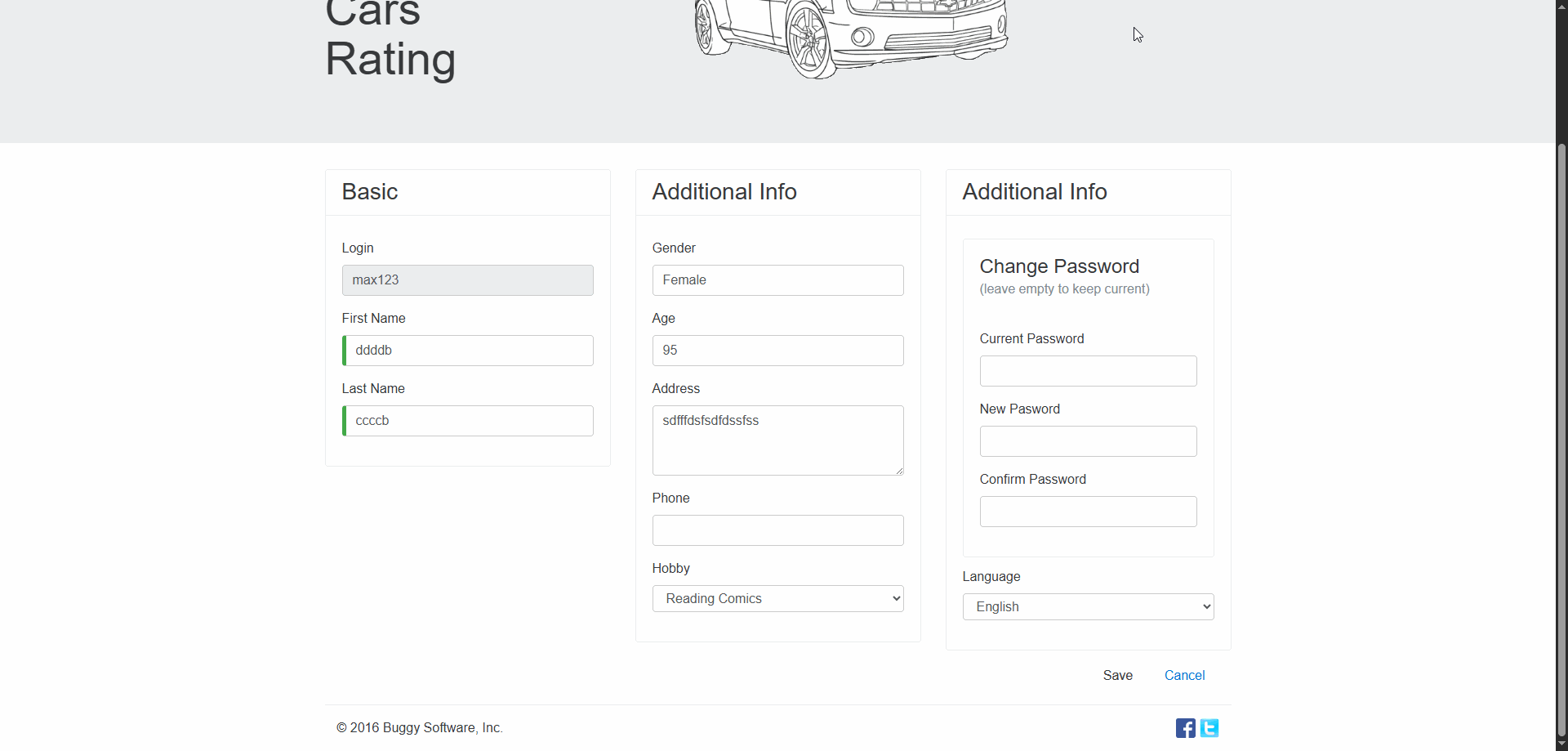
Task: Click the New Pasword input box
Action: click(x=1088, y=441)
